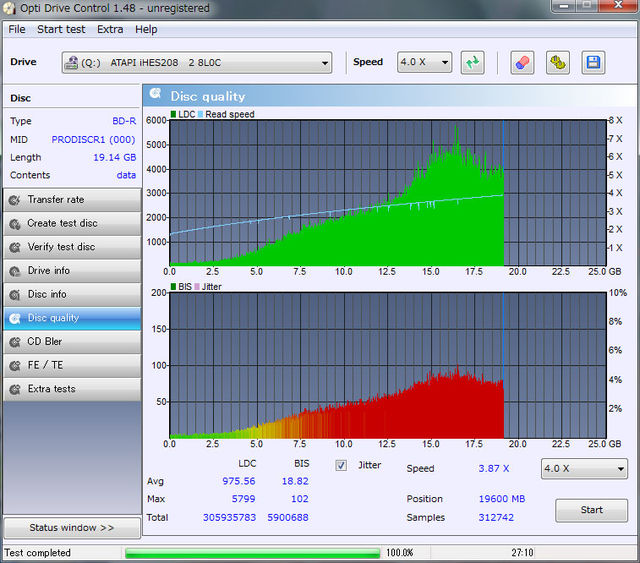640x563 pixels.
Task: Click the Verify test disc sidebar icon
Action: [15, 247]
